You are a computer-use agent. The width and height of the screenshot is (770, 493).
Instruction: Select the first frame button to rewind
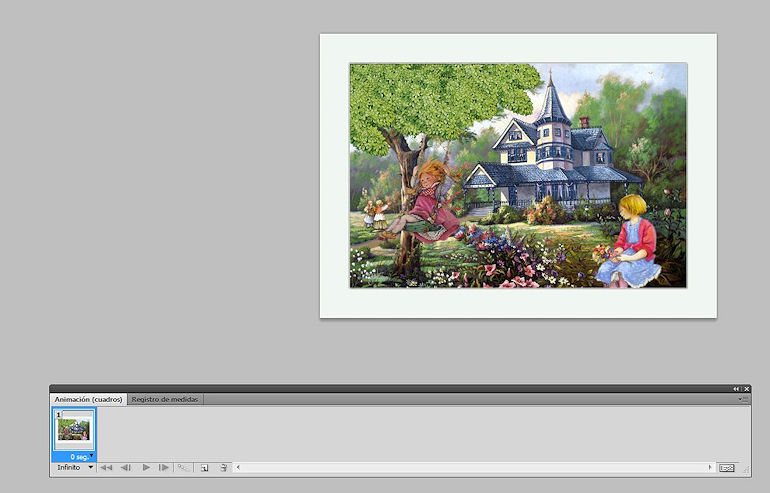tap(106, 467)
